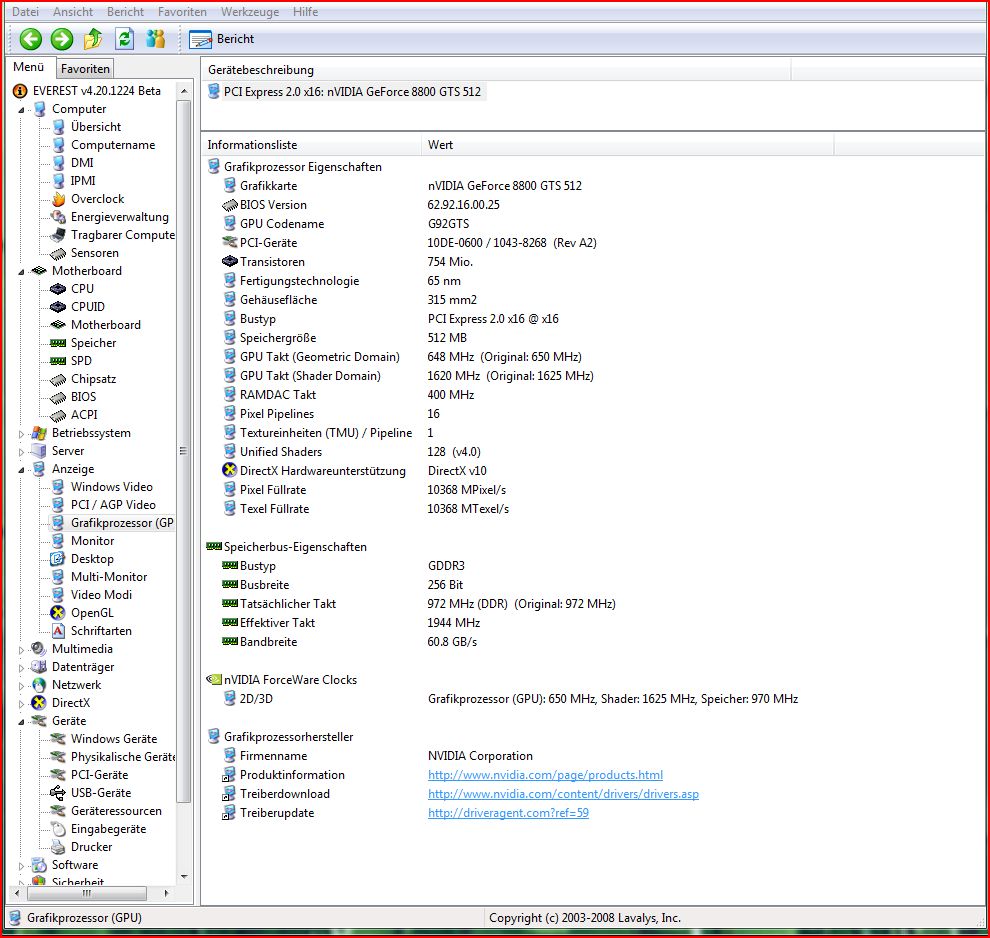Click the Netzwerk globe icon

pos(39,685)
